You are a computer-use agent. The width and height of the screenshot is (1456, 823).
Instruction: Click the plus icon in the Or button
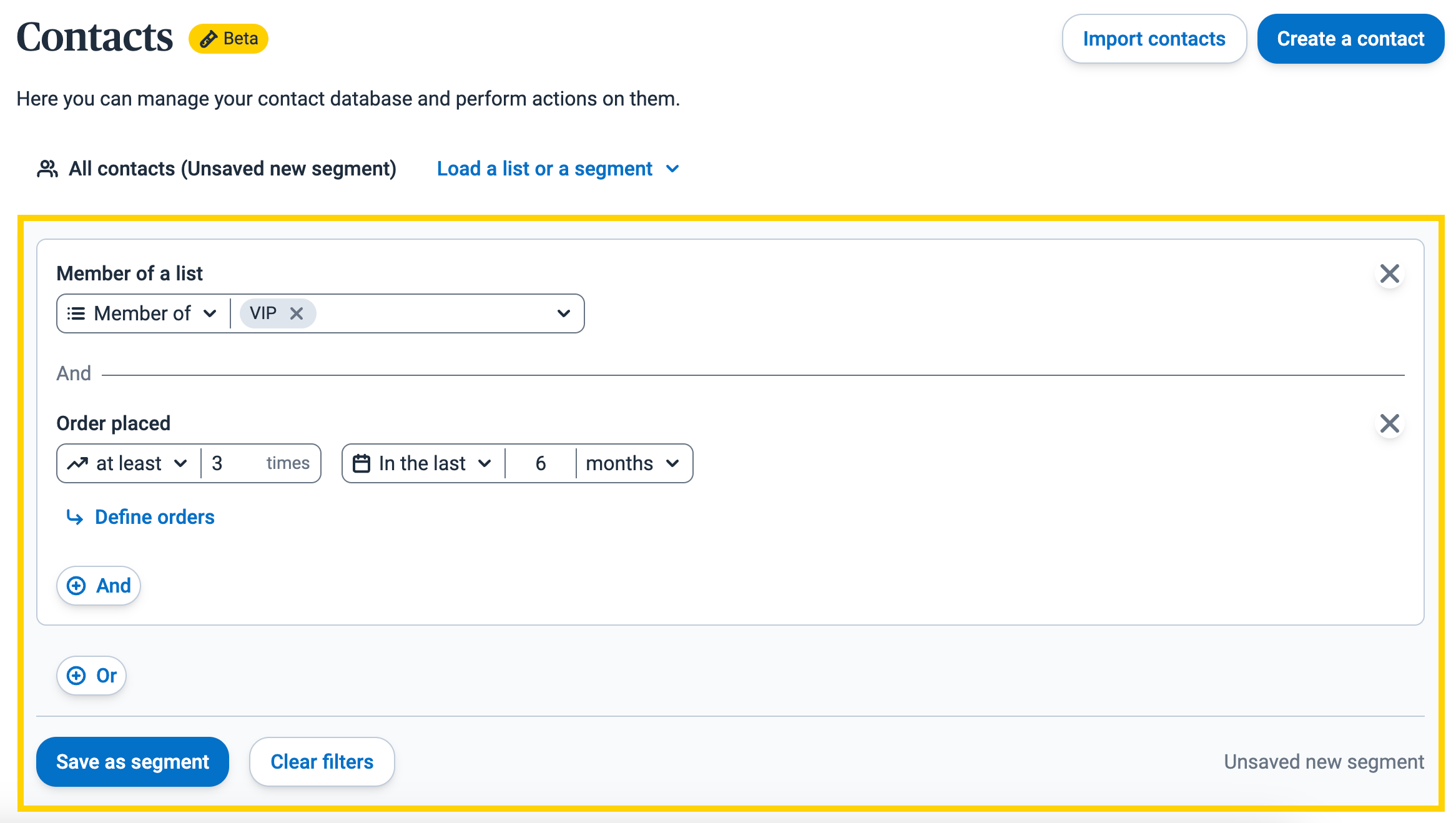pyautogui.click(x=76, y=675)
